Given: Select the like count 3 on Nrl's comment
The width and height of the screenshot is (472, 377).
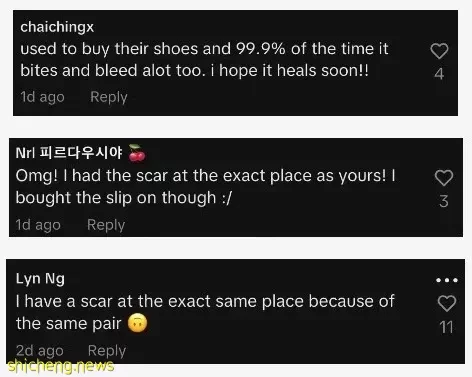Looking at the screenshot, I should click(x=444, y=201).
